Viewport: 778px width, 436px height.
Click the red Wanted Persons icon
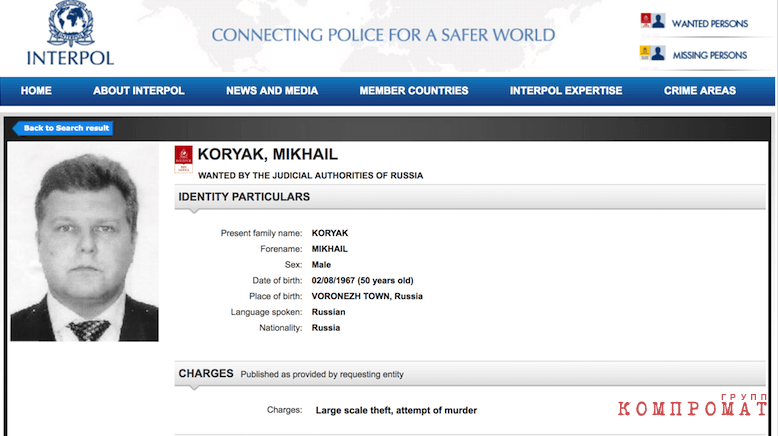(646, 20)
